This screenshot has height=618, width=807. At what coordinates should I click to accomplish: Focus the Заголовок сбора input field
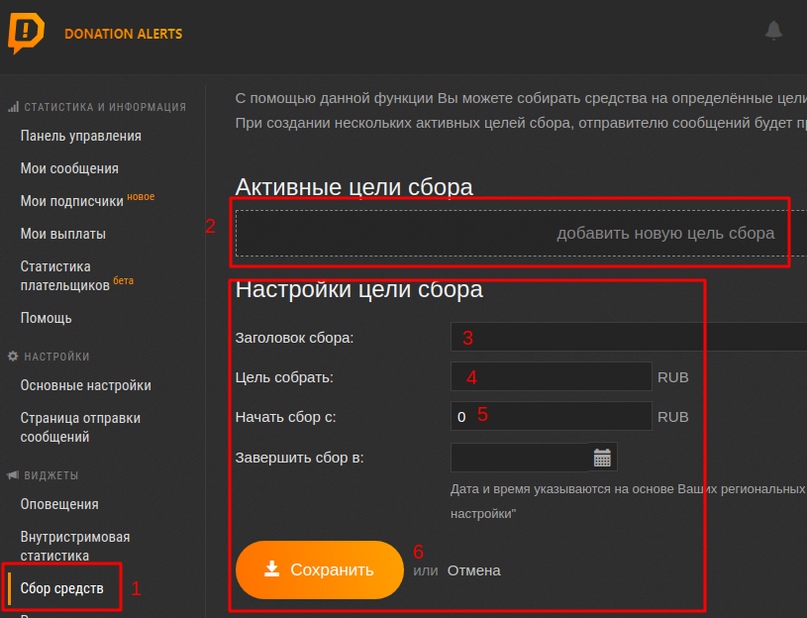(628, 337)
